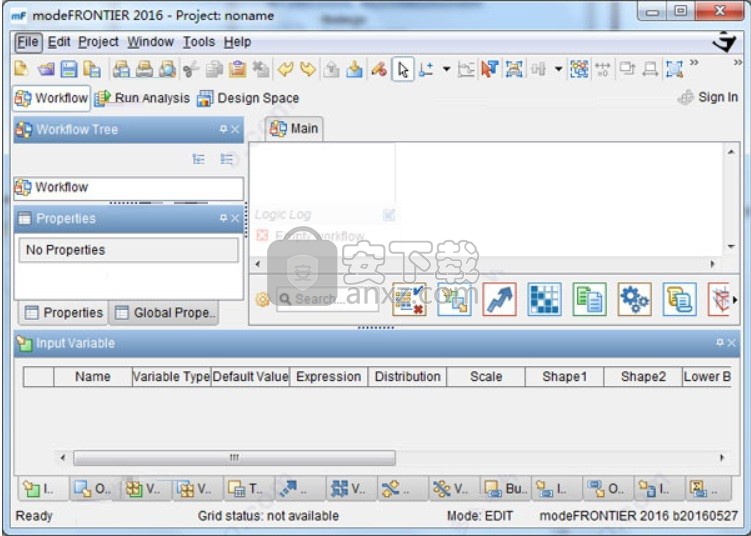Select the blue gears node icon
The height and width of the screenshot is (536, 751).
pyautogui.click(x=635, y=299)
